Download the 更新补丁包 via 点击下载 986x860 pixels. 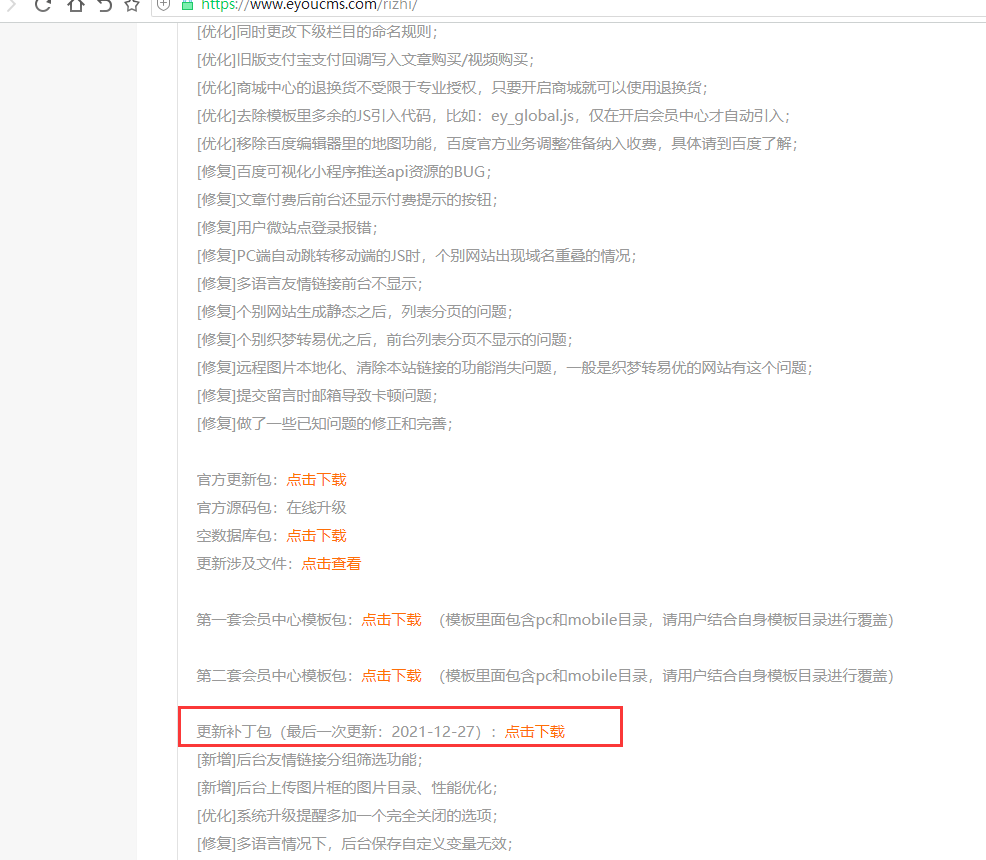[535, 732]
